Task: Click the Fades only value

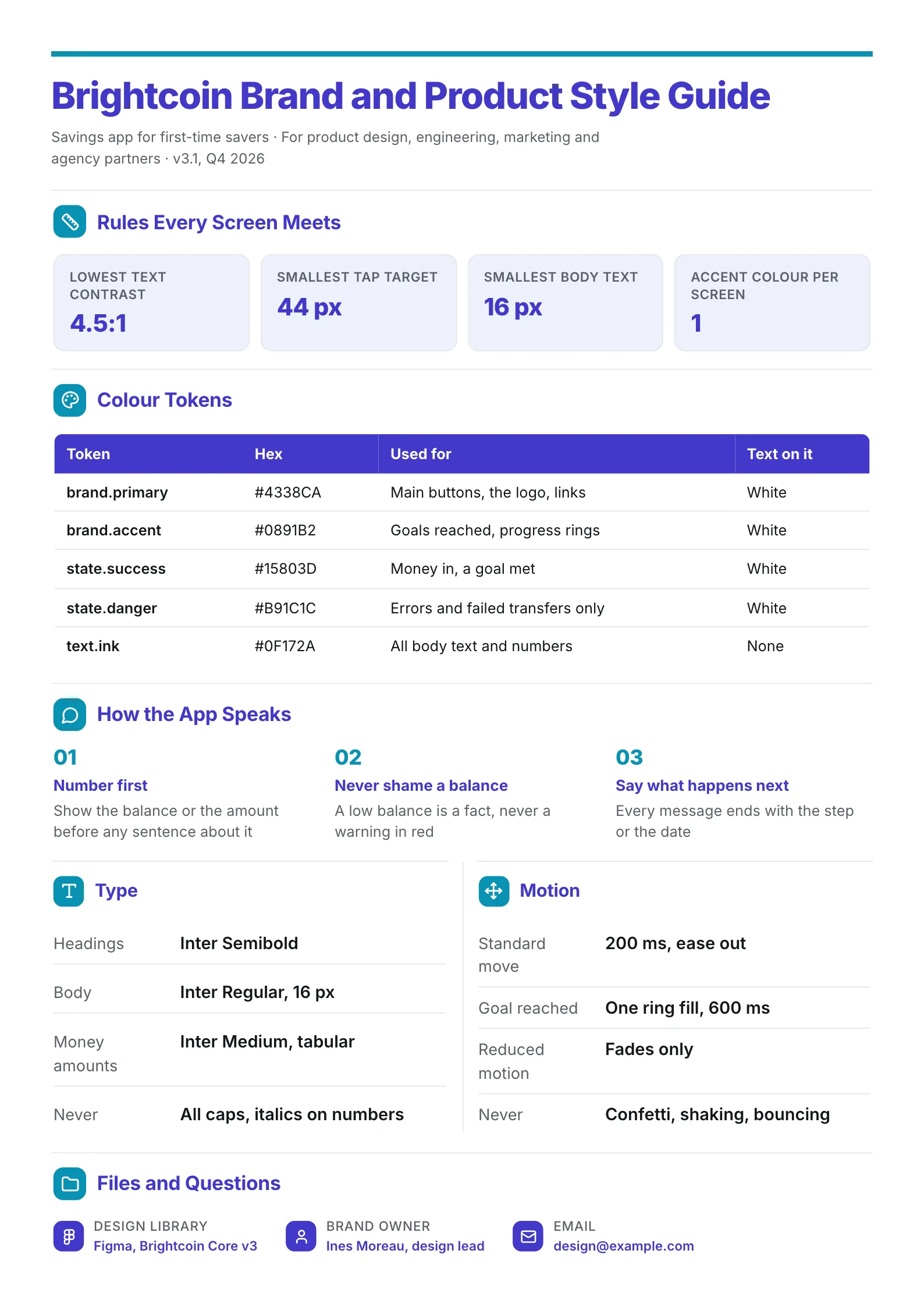Action: pos(649,1049)
